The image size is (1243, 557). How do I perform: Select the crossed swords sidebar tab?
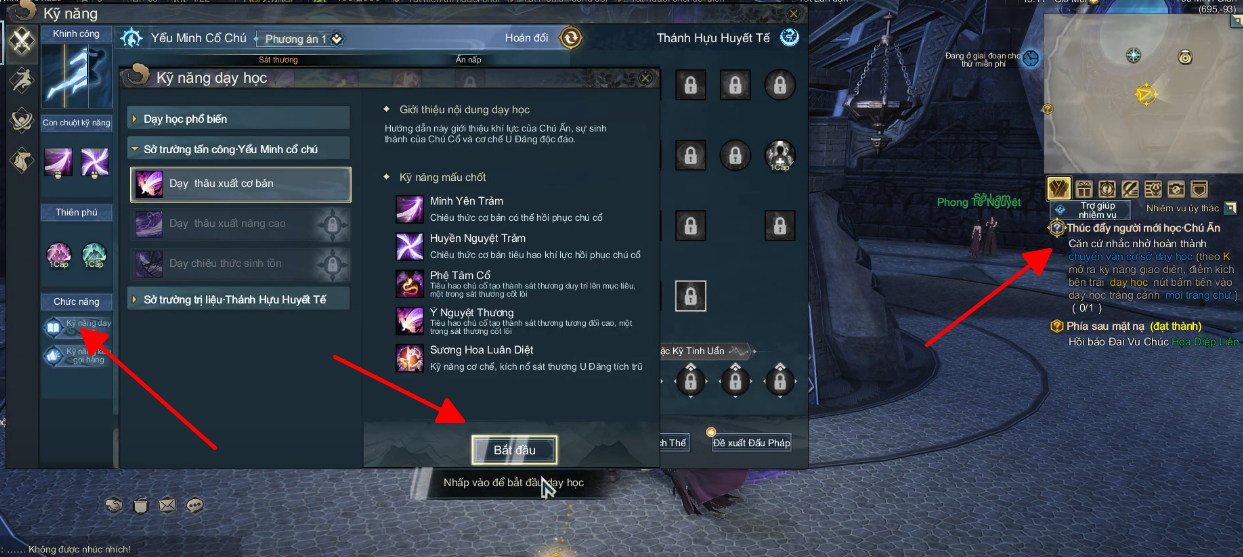(x=22, y=41)
